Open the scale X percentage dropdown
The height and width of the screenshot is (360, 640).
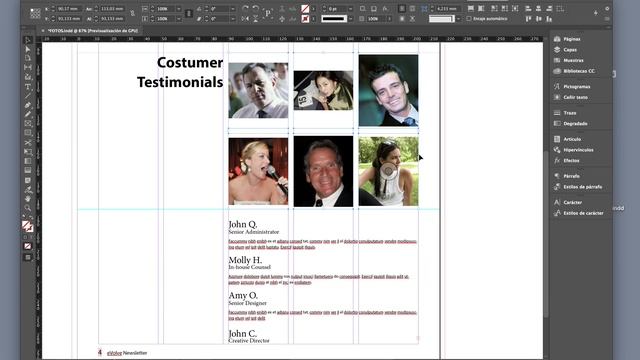pyautogui.click(x=178, y=9)
